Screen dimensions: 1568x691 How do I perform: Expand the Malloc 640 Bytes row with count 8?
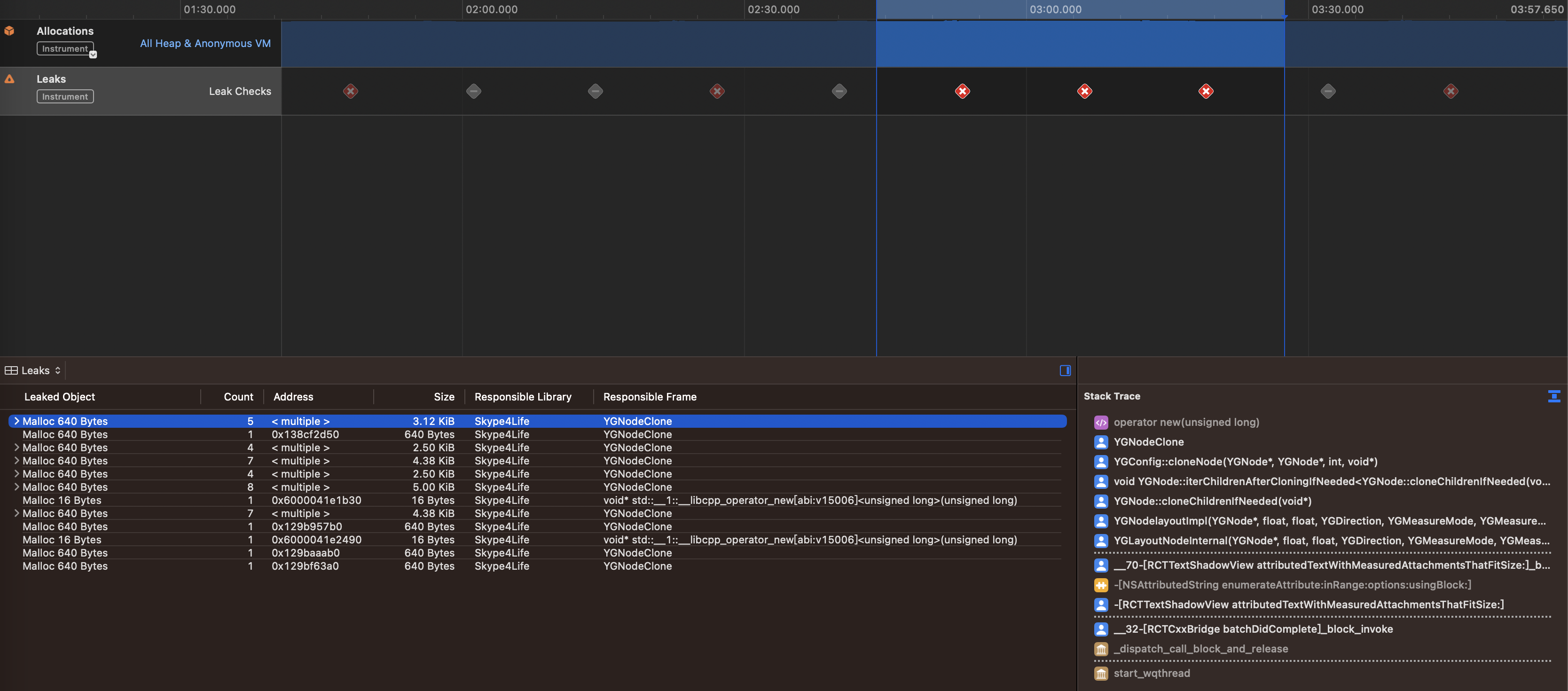pyautogui.click(x=16, y=487)
